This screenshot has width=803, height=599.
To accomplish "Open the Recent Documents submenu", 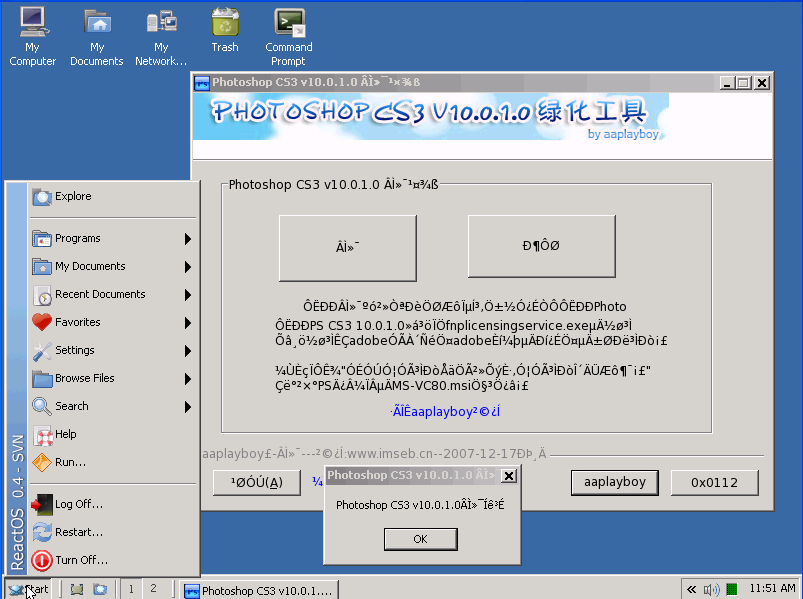I will click(x=113, y=295).
